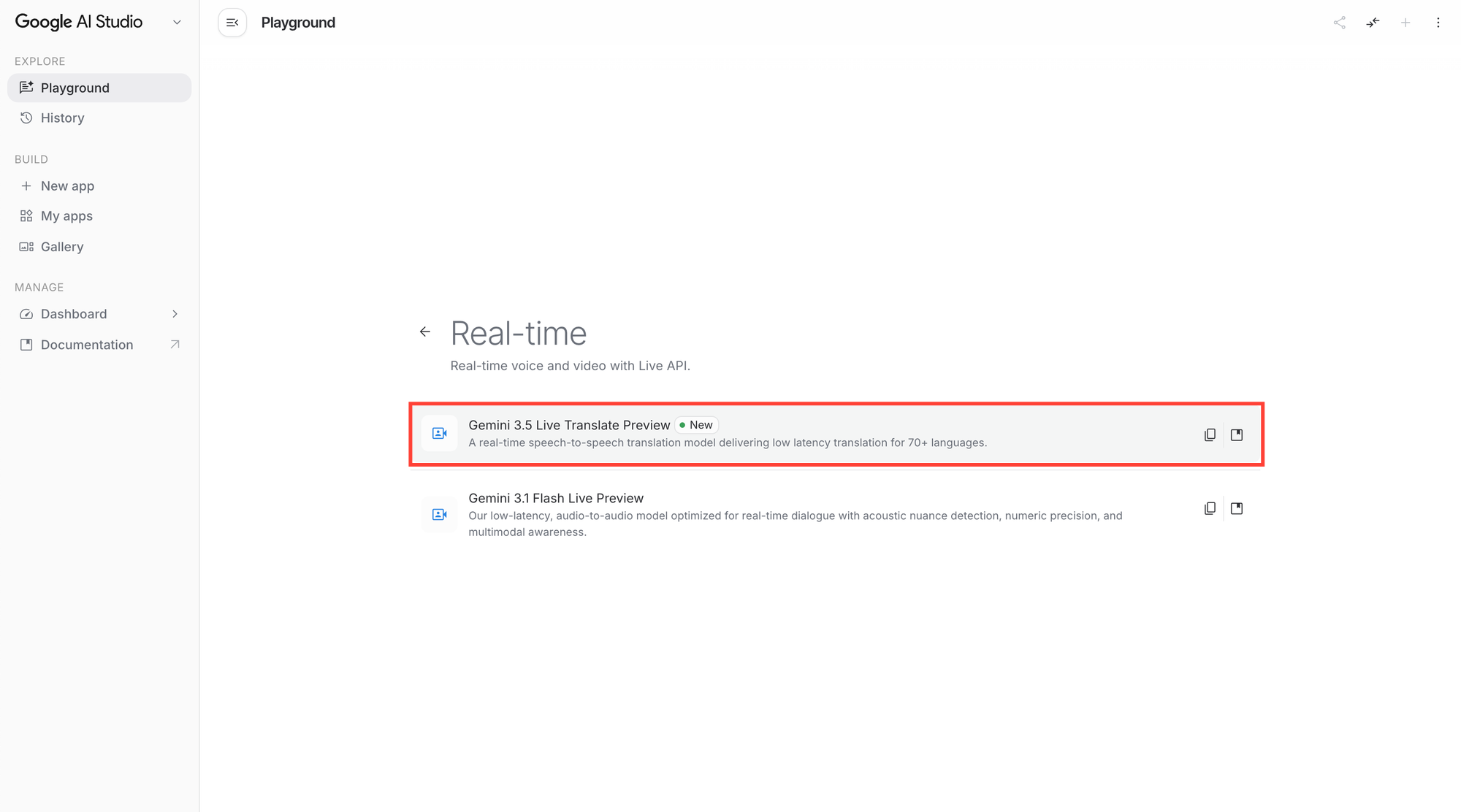Open docs icon for Gemini 3.1 Flash Live
The height and width of the screenshot is (812, 1461).
pos(1237,508)
